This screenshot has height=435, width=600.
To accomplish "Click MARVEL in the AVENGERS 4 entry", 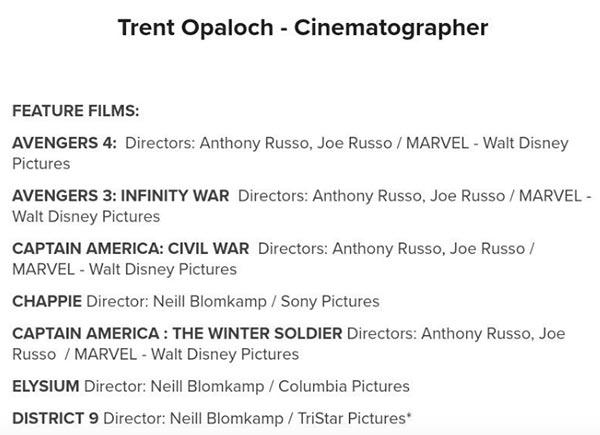I will tap(437, 143).
